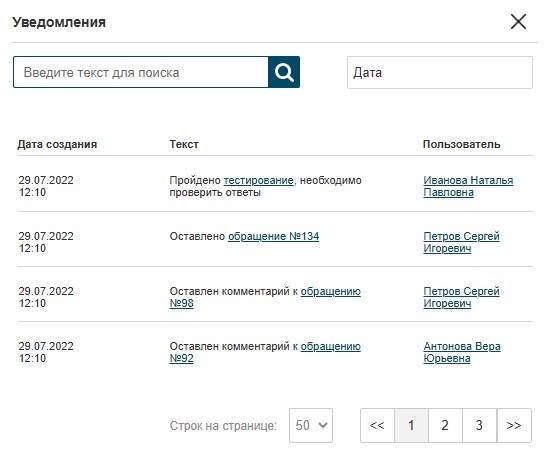Open user Антонова Вера Юрьевна
This screenshot has width=549, height=471.
462,352
